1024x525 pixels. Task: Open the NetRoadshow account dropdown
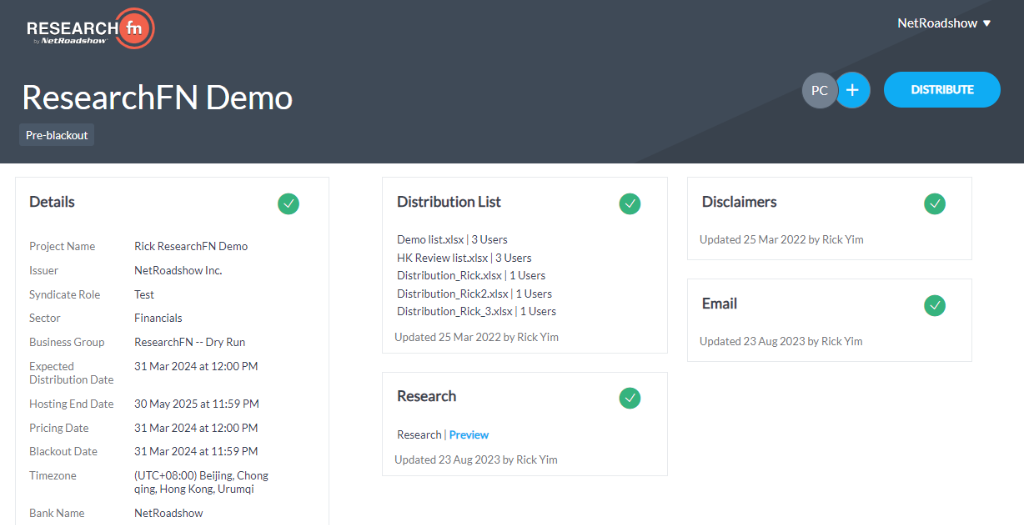pos(944,24)
